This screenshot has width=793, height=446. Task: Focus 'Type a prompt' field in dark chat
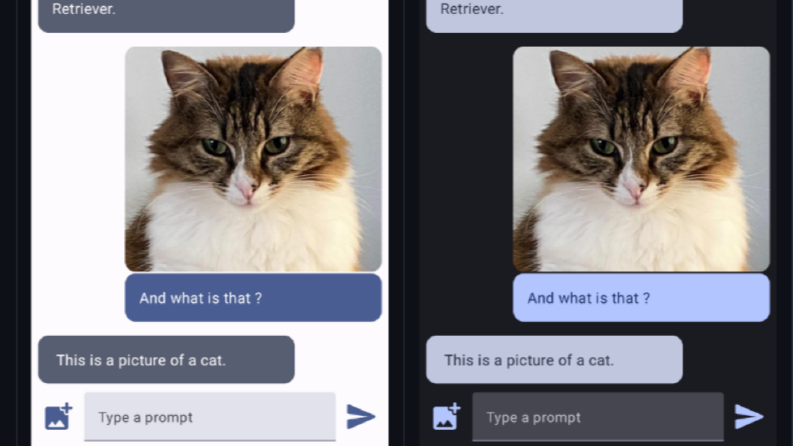(598, 417)
